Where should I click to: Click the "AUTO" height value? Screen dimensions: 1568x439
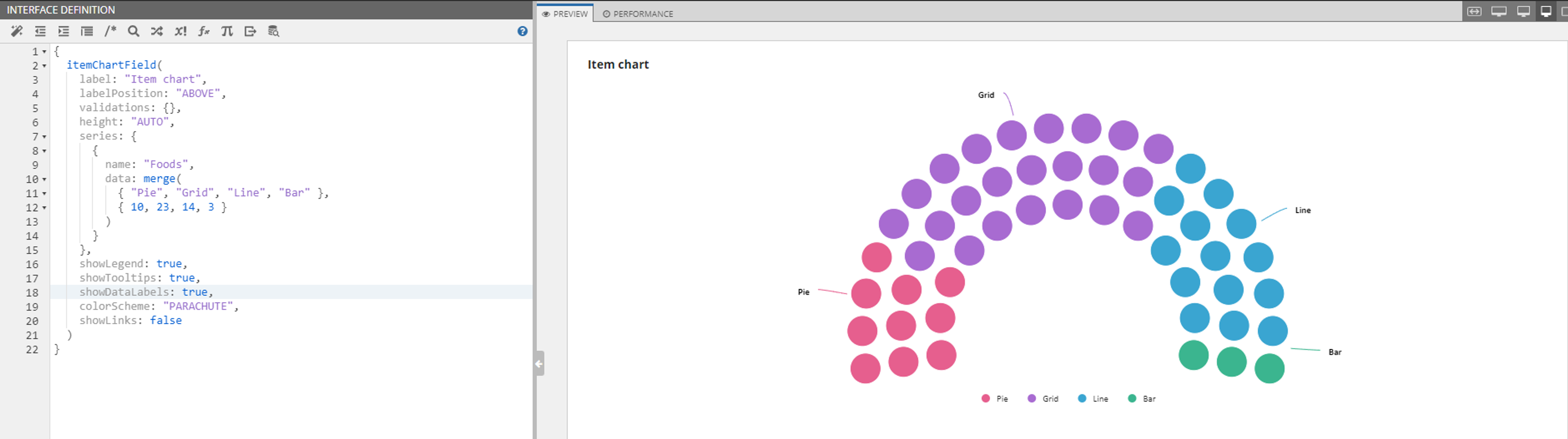click(150, 122)
